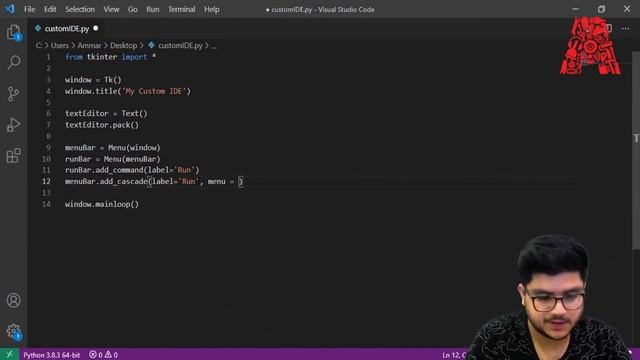Open the View menu
Image resolution: width=640 pixels, height=360 pixels.
click(x=111, y=9)
